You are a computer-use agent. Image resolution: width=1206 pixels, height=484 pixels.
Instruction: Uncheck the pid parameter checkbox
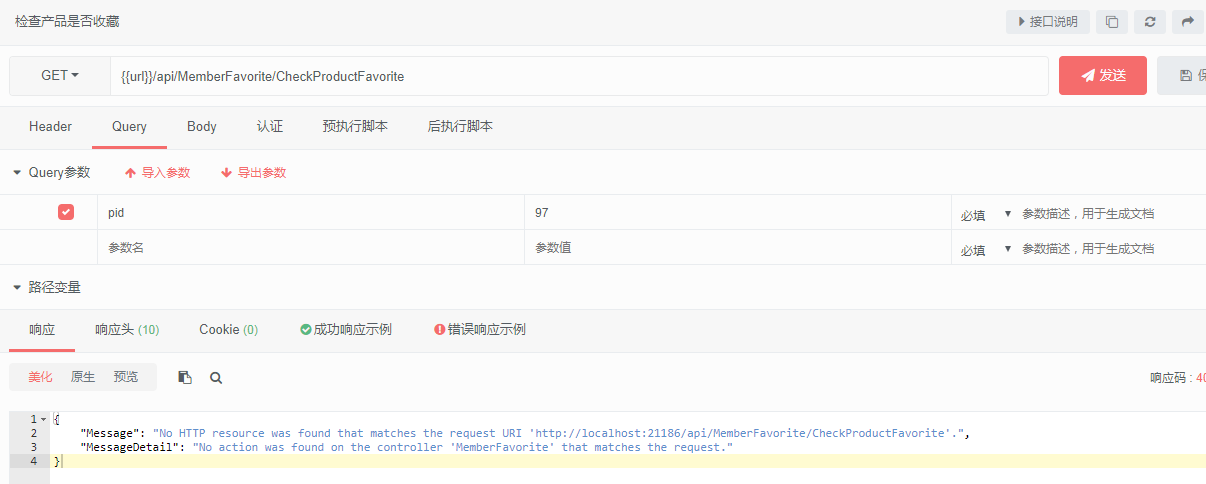66,212
